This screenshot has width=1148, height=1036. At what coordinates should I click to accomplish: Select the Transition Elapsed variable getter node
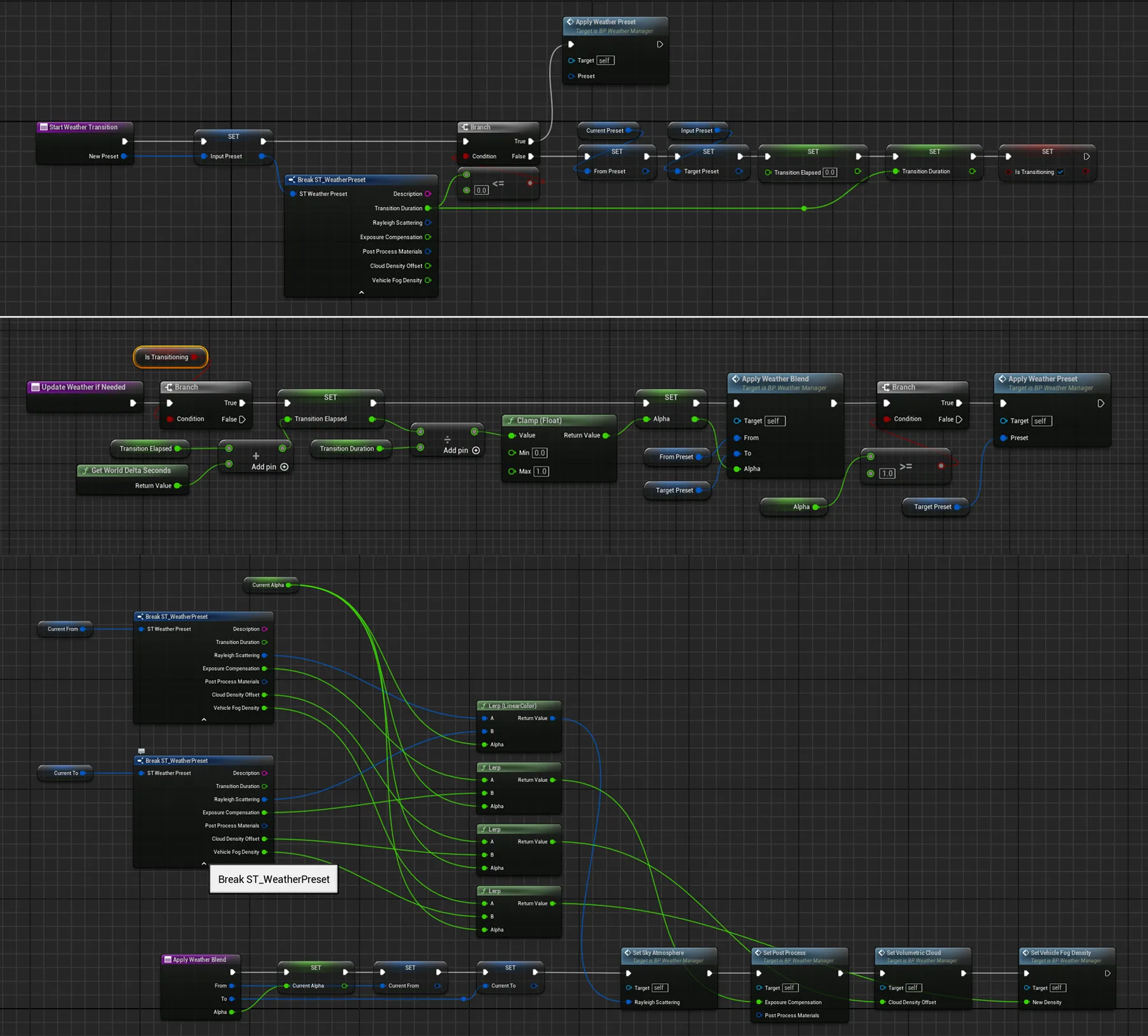(x=151, y=449)
